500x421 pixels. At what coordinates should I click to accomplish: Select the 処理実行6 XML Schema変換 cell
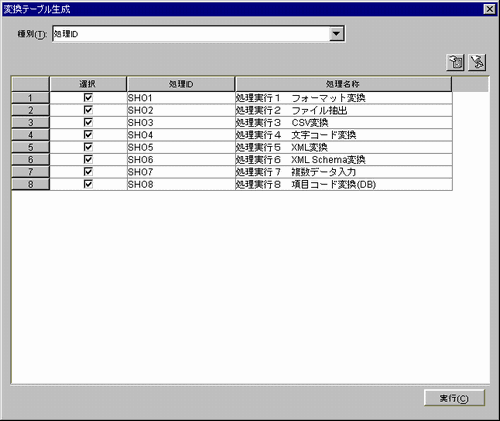tap(344, 160)
